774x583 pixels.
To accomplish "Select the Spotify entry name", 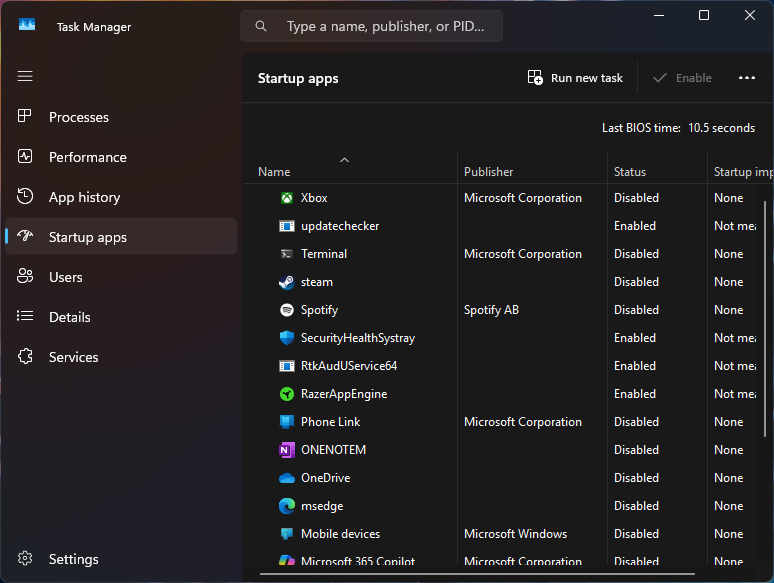I will tap(319, 310).
